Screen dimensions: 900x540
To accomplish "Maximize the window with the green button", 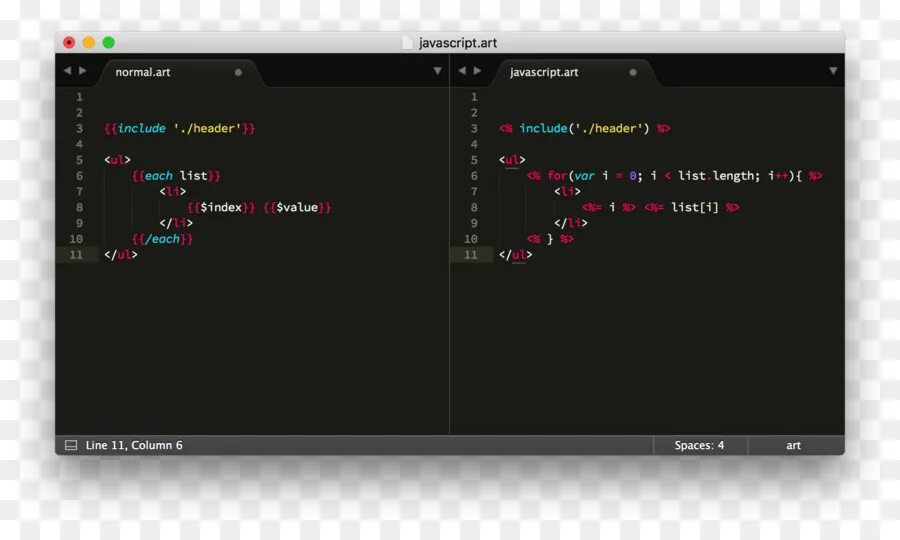I will tap(108, 42).
